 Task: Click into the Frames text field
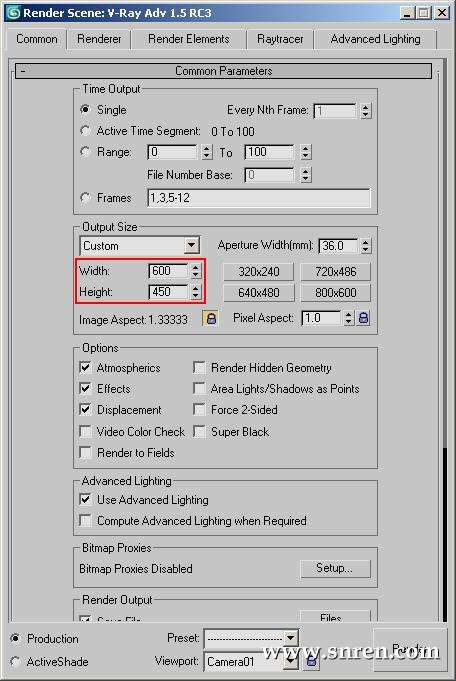(x=259, y=198)
